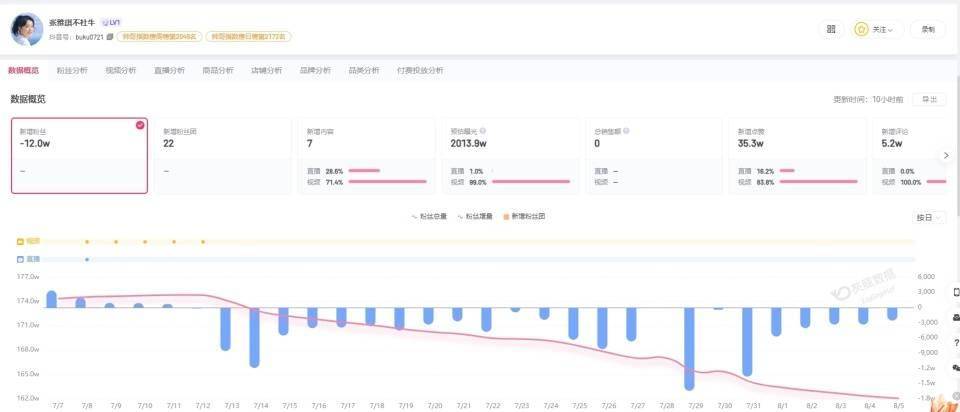The width and height of the screenshot is (960, 412).
Task: Click the 7/8 livestream marker dot
Action: point(87,260)
